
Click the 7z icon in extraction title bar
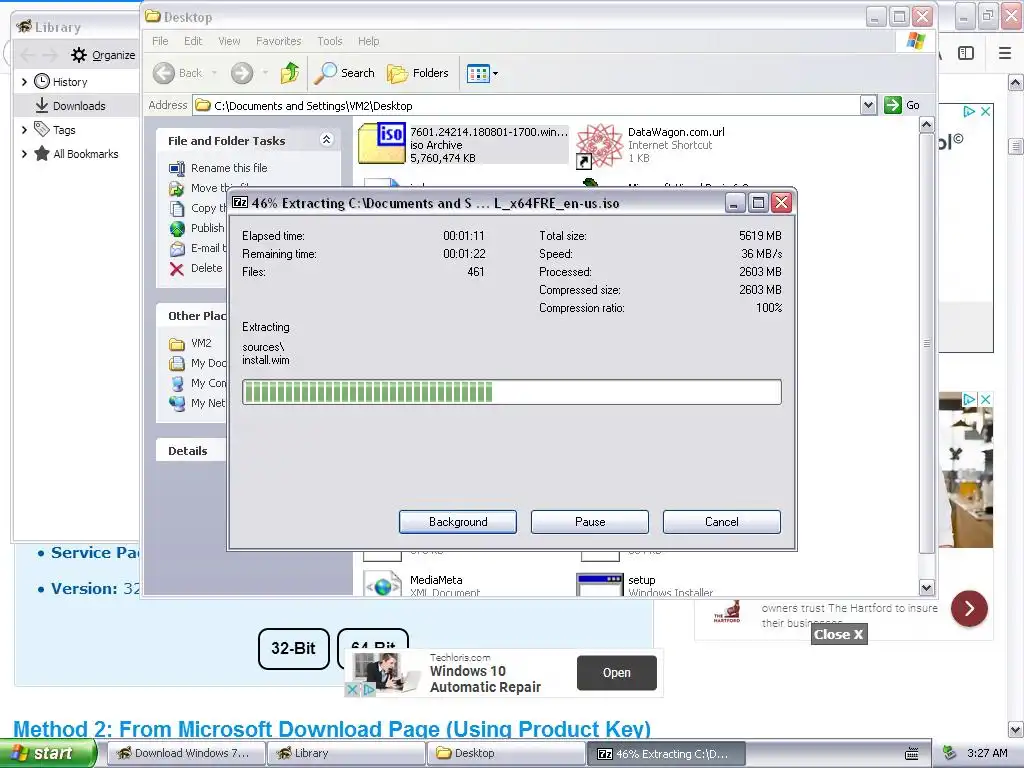click(x=240, y=202)
